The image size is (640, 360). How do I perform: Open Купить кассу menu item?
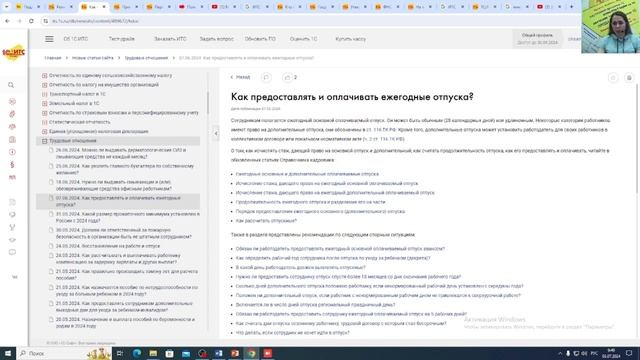coord(351,39)
